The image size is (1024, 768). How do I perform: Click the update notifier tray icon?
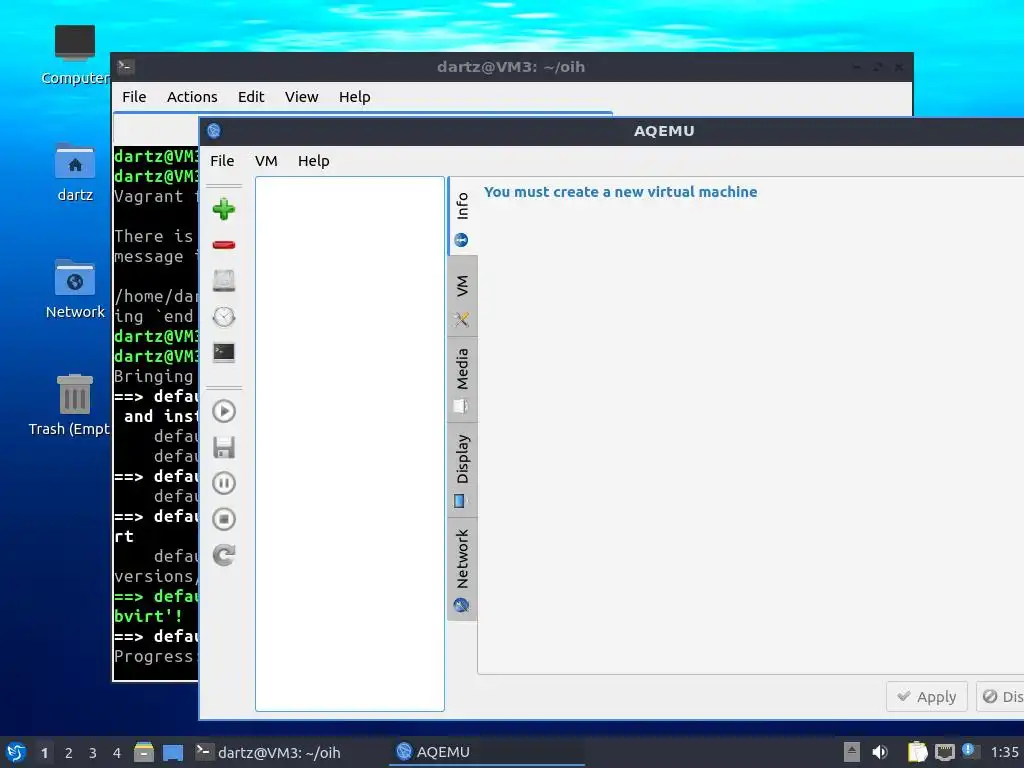click(x=969, y=751)
